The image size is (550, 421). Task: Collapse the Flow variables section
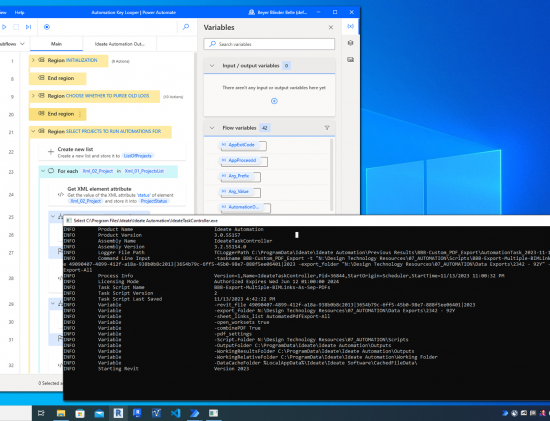(x=212, y=128)
